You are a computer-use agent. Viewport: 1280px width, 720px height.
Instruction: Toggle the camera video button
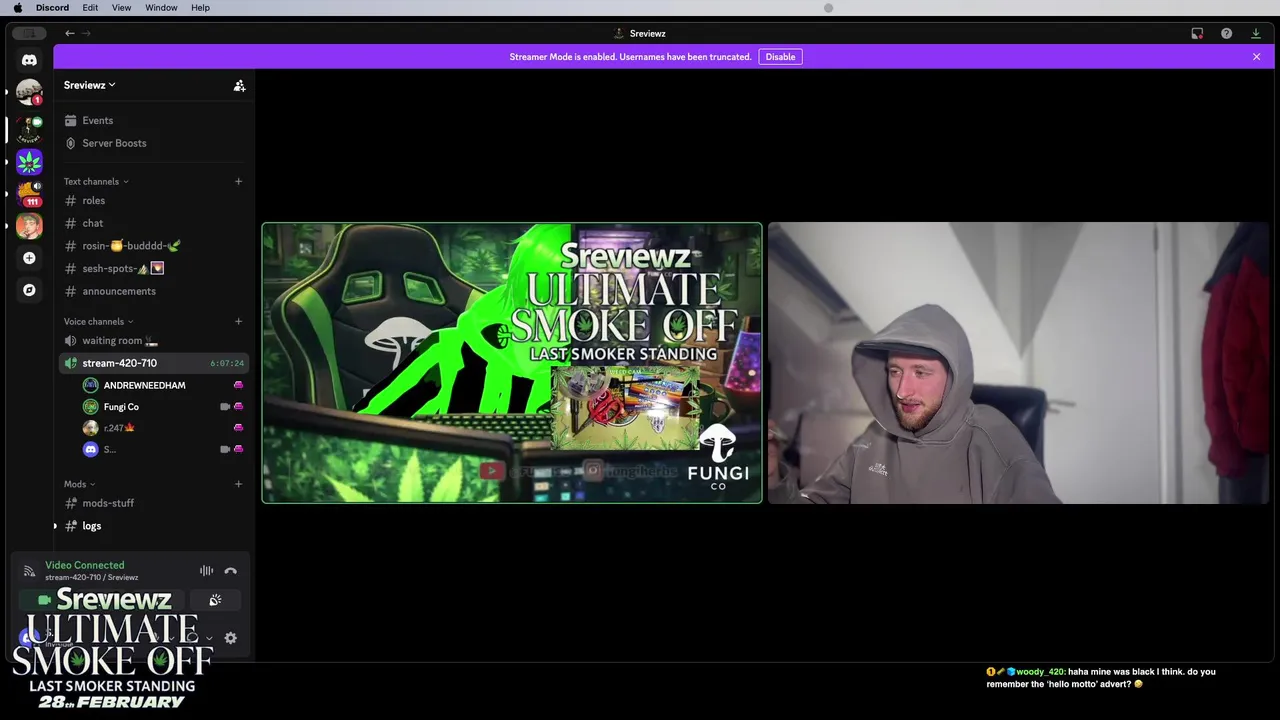[x=44, y=600]
